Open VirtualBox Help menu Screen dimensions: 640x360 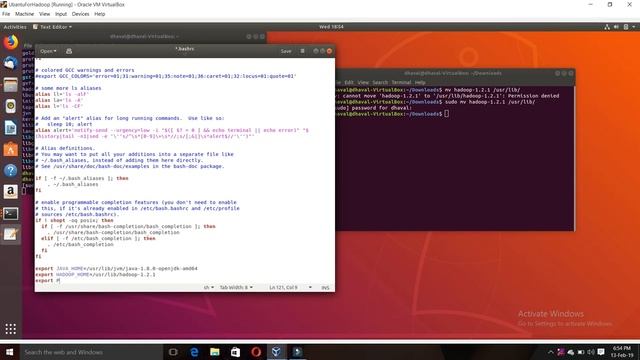100,14
